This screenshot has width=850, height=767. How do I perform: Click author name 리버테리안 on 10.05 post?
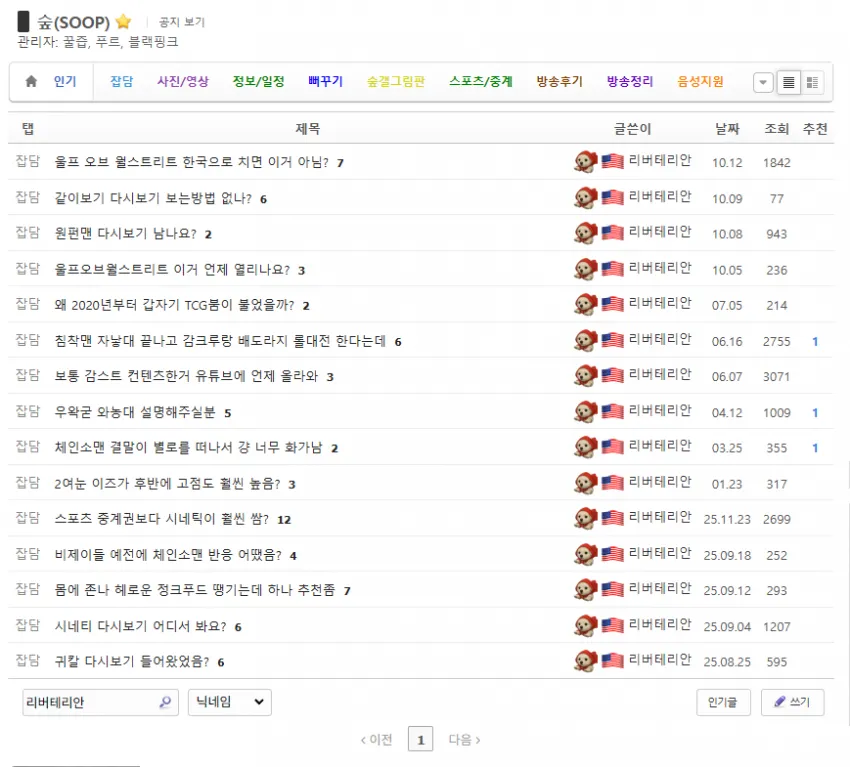click(x=660, y=268)
